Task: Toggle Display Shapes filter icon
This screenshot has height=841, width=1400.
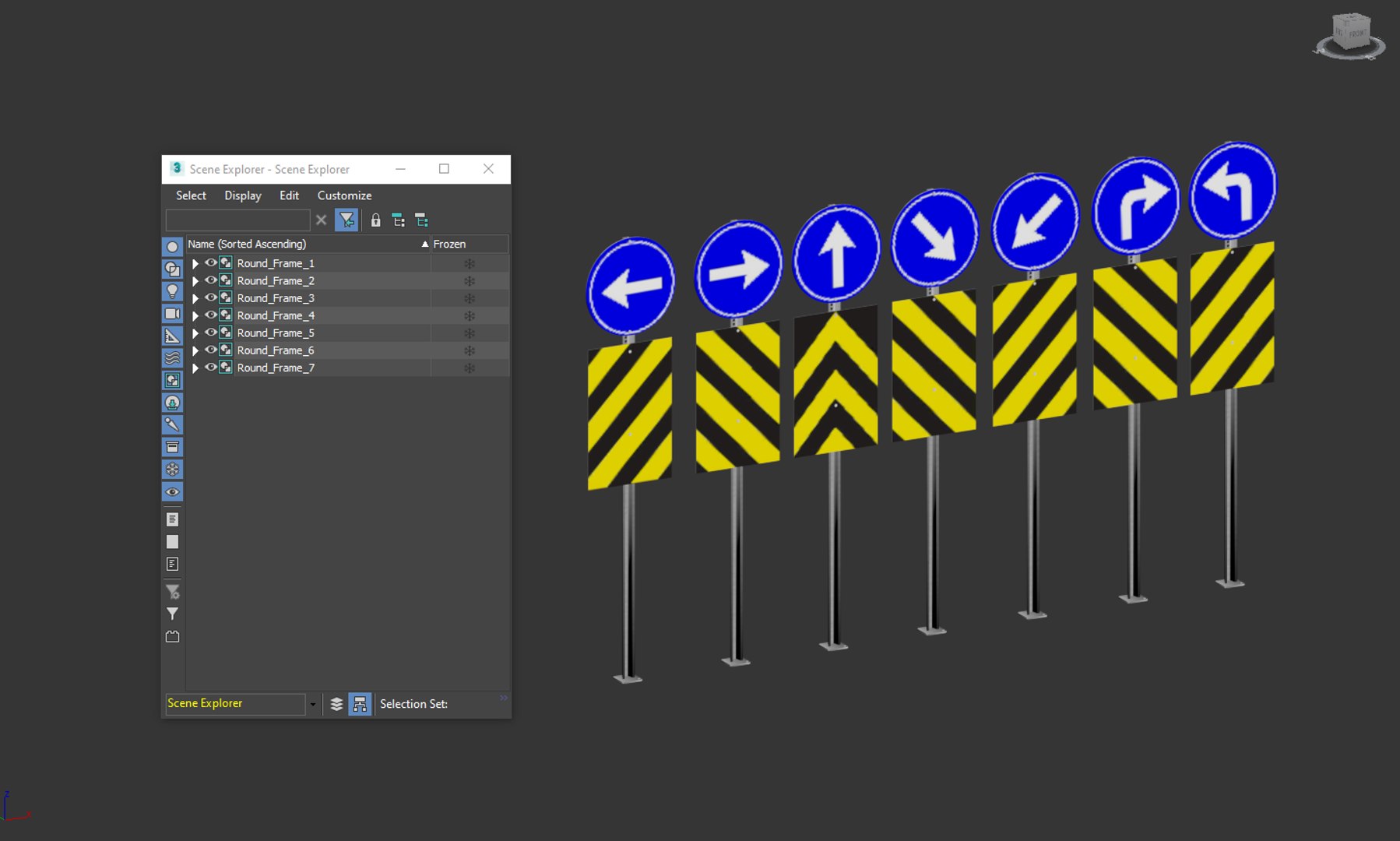Action: [x=172, y=269]
